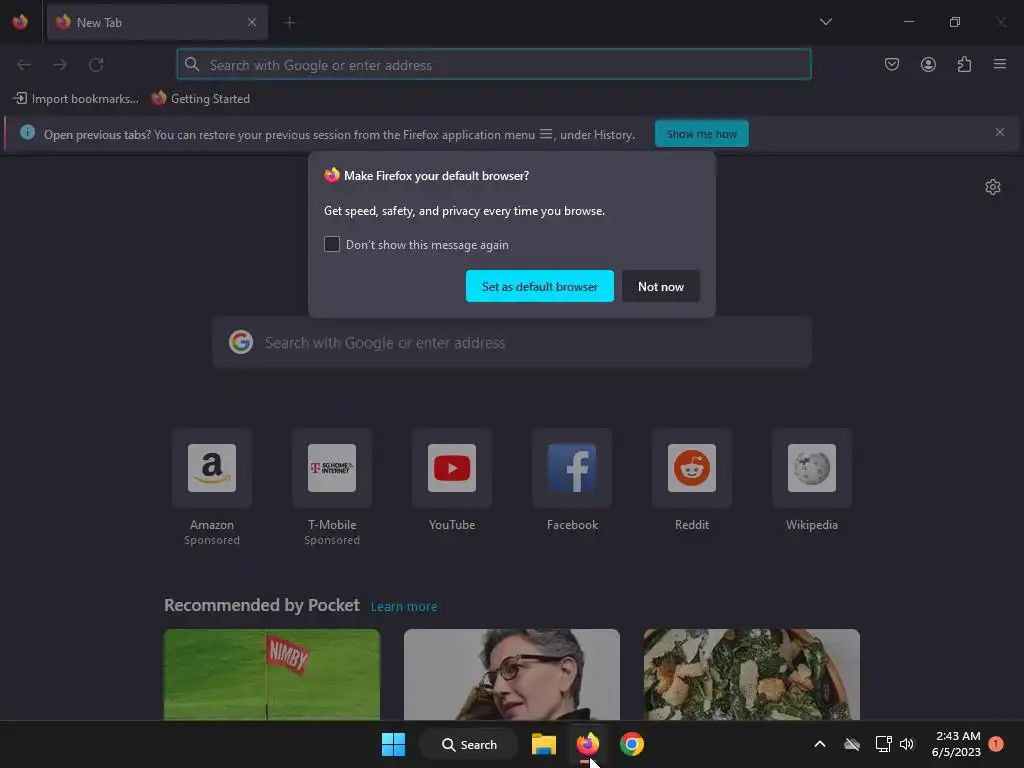Click the taskbar Search box
1024x768 pixels.
(469, 744)
